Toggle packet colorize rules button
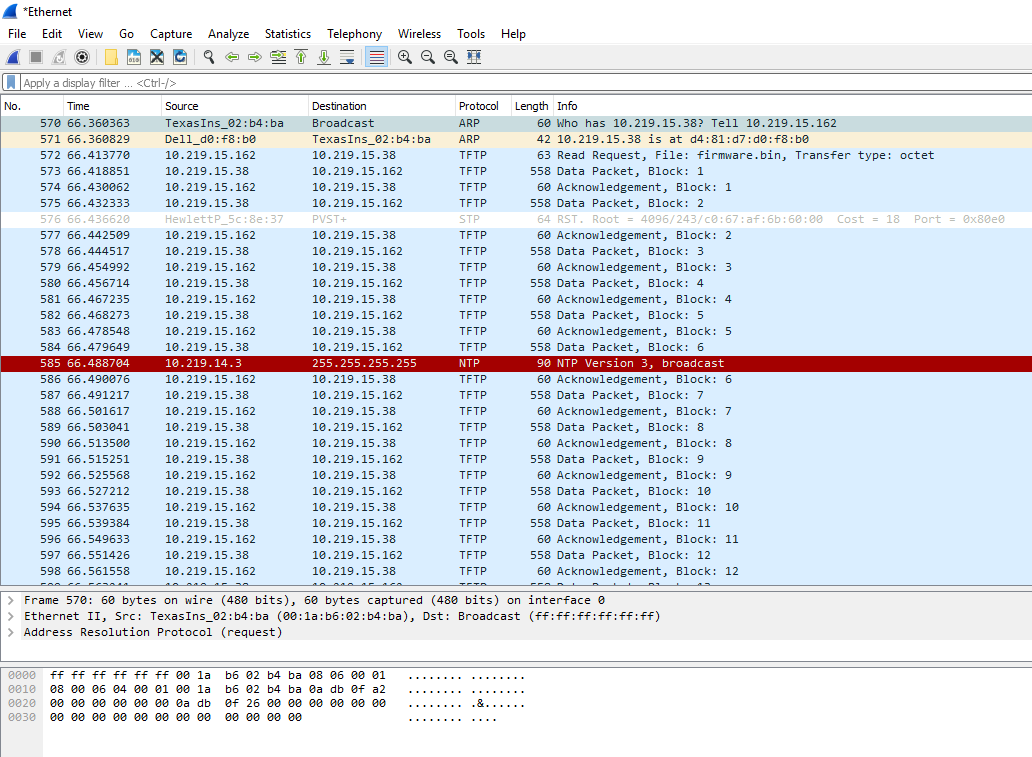 pos(376,57)
